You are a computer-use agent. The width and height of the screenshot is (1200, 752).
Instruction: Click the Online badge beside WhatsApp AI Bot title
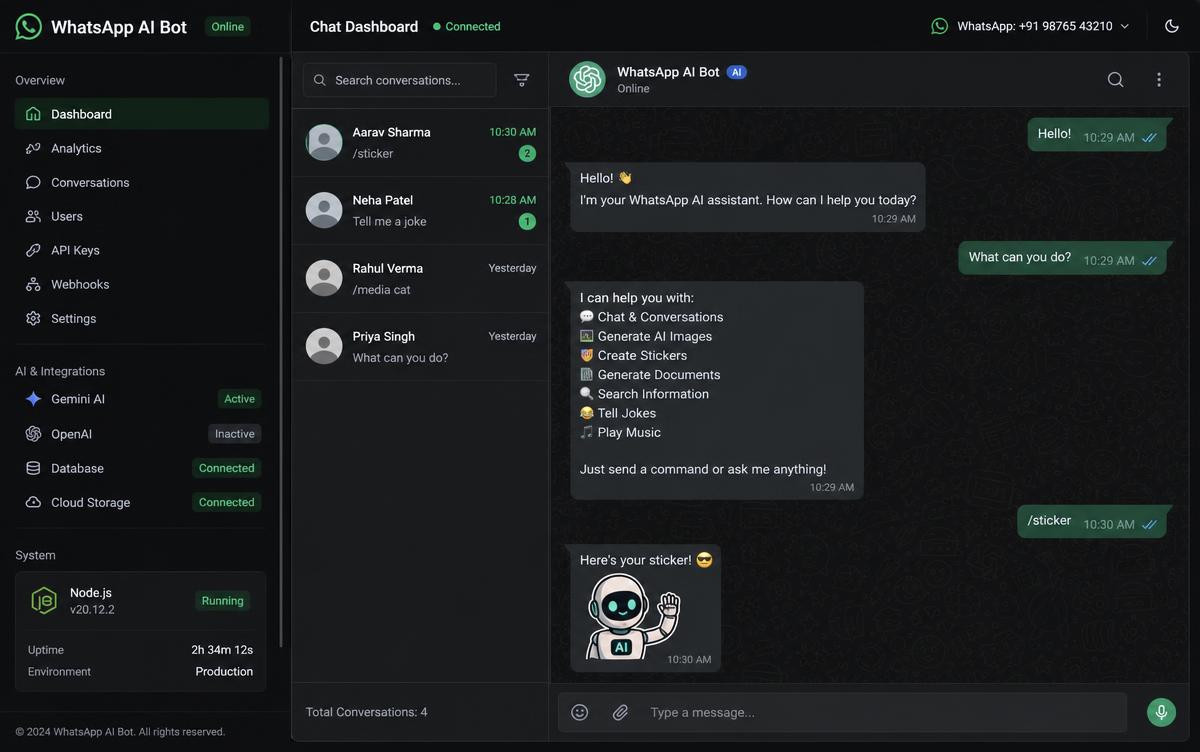coord(228,27)
